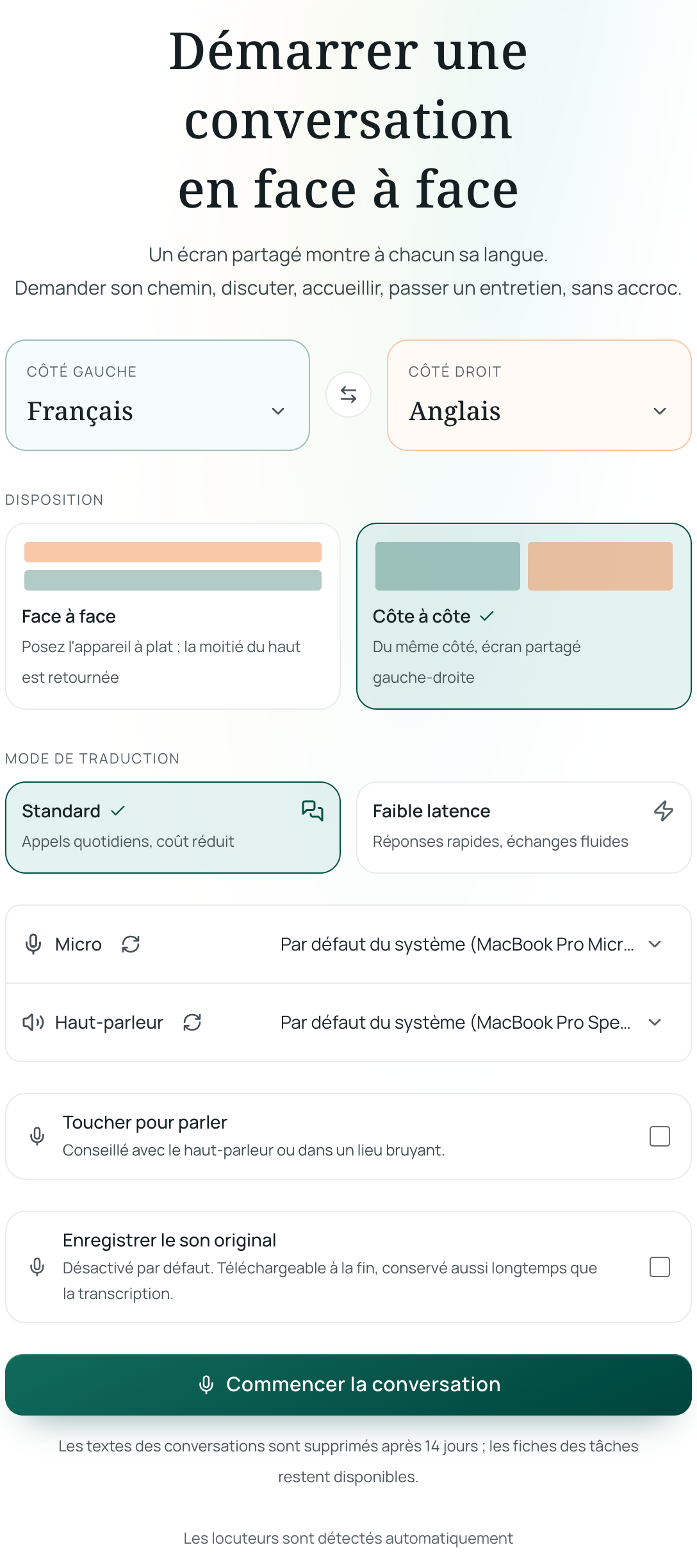Click the Faible latence lightning icon

[x=664, y=811]
